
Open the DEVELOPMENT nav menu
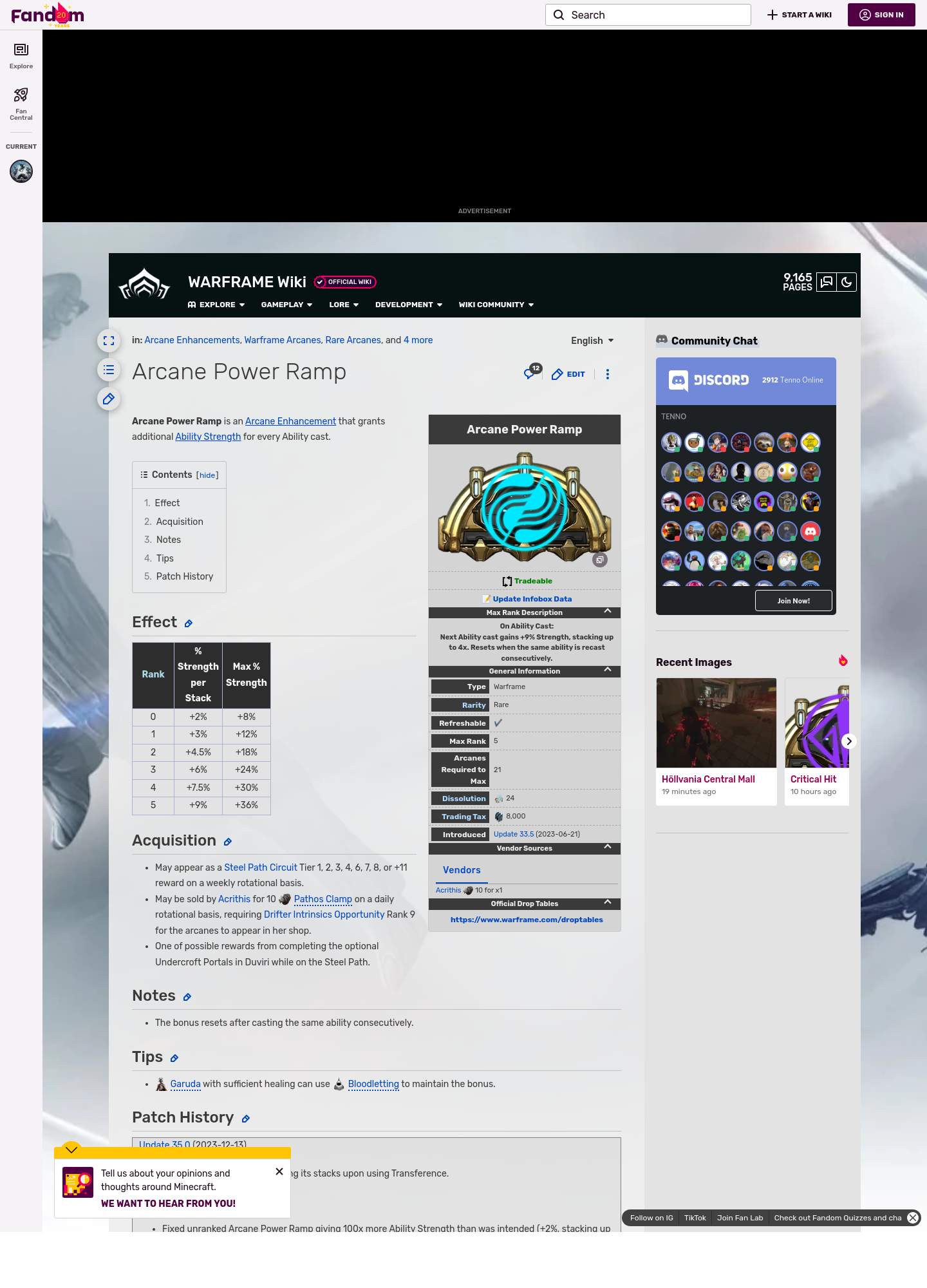[409, 305]
